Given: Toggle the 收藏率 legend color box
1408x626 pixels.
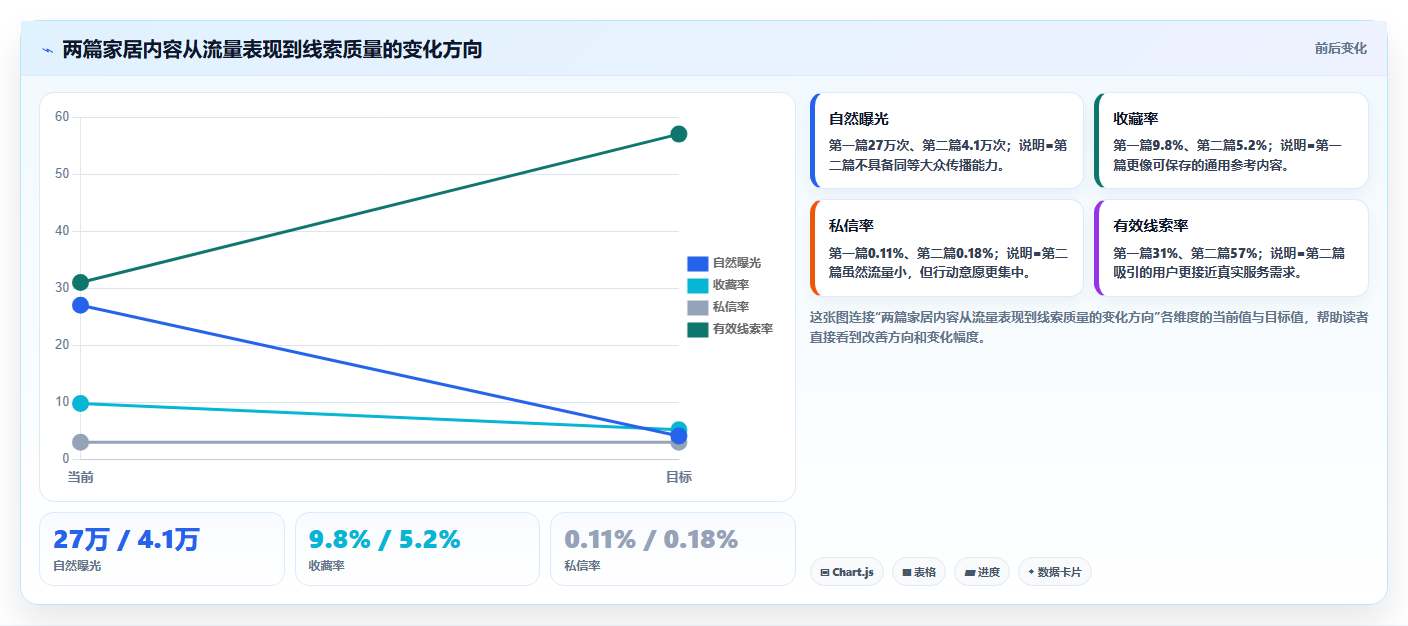Looking at the screenshot, I should 697,285.
